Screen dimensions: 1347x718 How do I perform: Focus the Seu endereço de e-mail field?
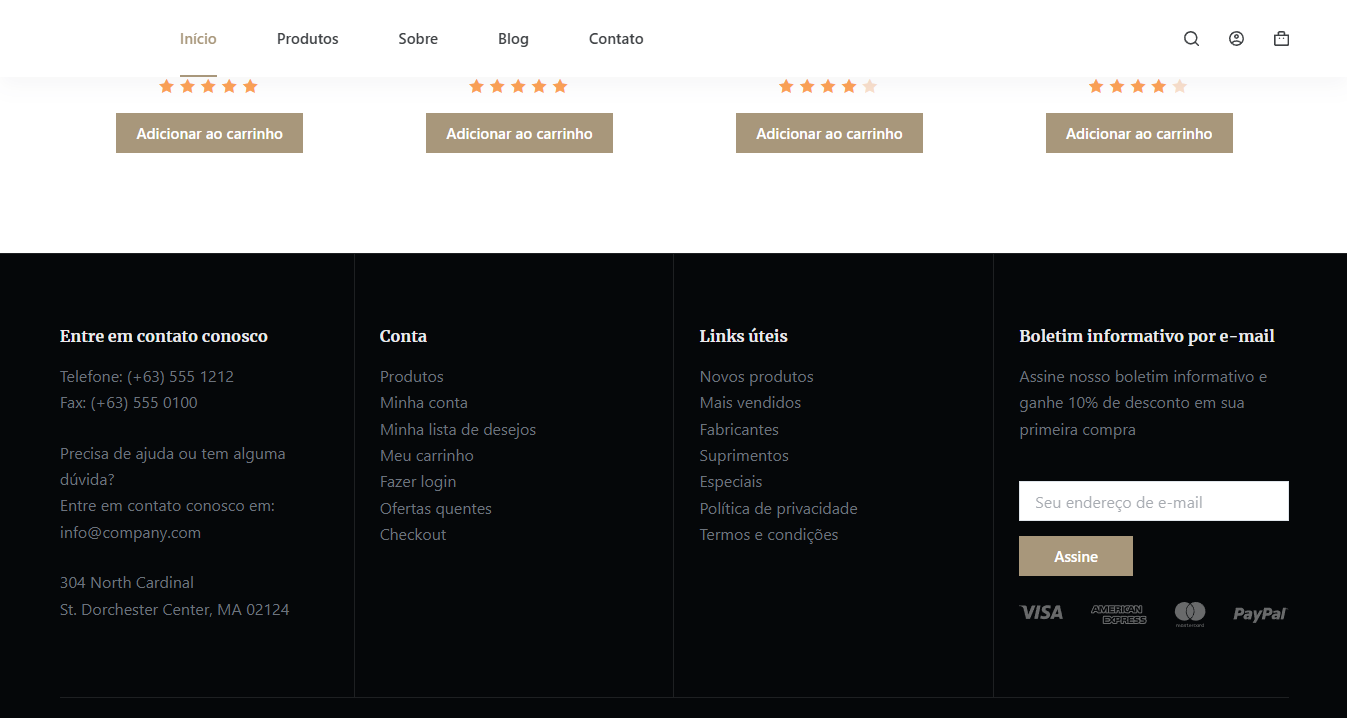pos(1153,502)
